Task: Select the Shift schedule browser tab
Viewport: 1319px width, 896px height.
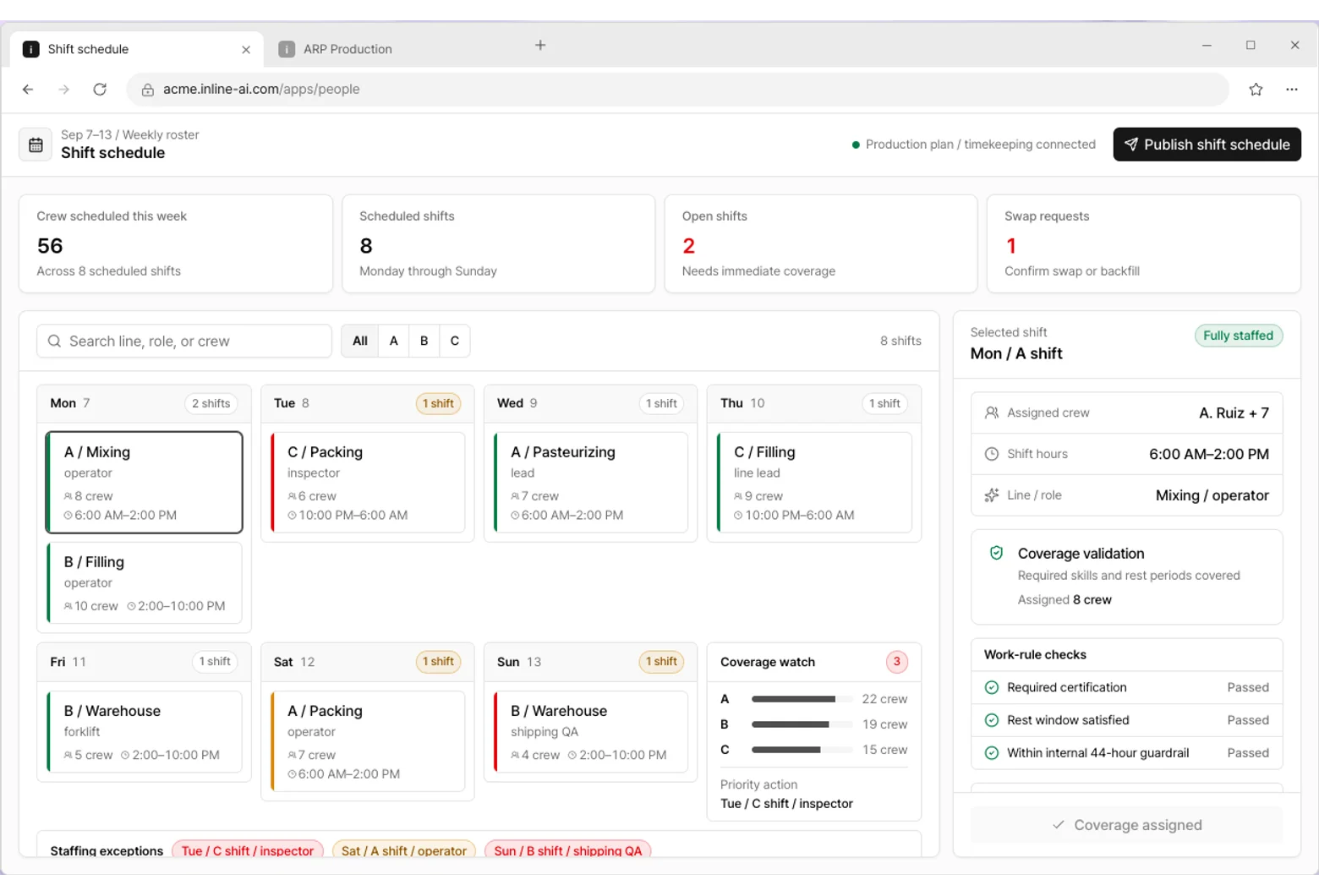Action: 137,49
